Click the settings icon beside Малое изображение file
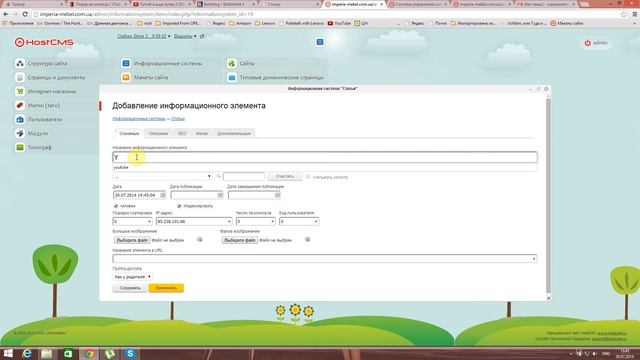This screenshot has height=360, width=640. point(307,240)
